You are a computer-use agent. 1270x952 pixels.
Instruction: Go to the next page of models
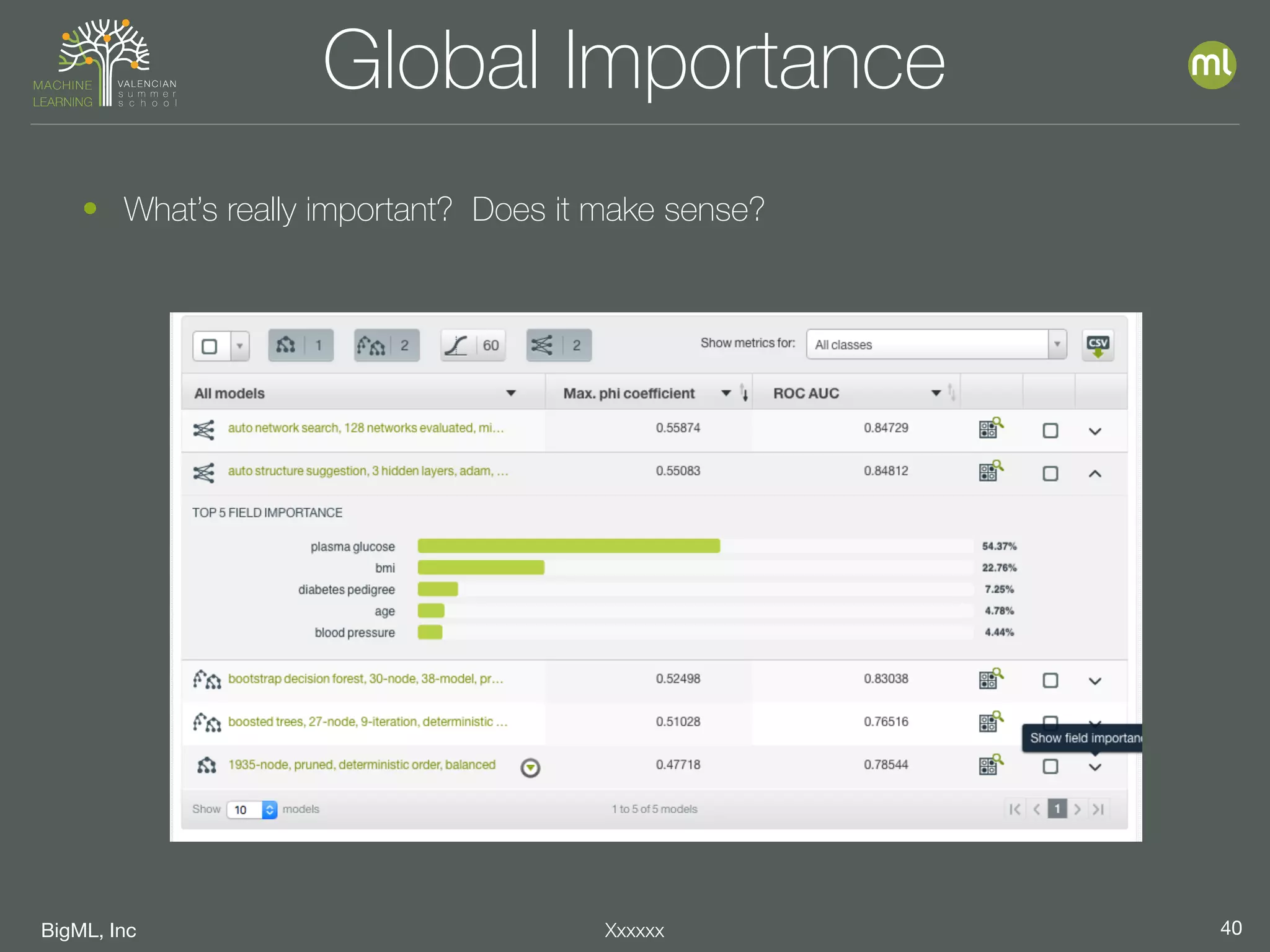click(1077, 809)
